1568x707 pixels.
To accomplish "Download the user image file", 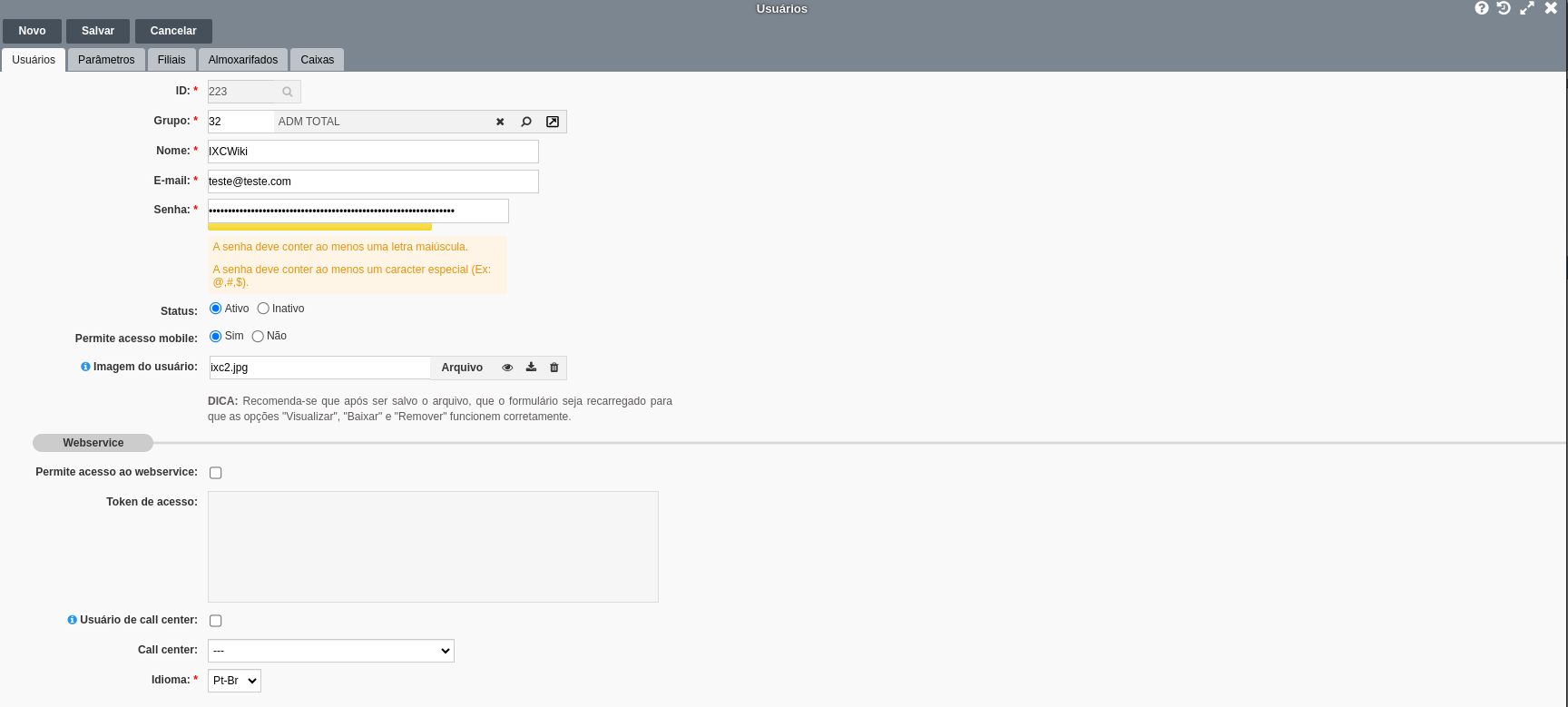I will coord(531,368).
